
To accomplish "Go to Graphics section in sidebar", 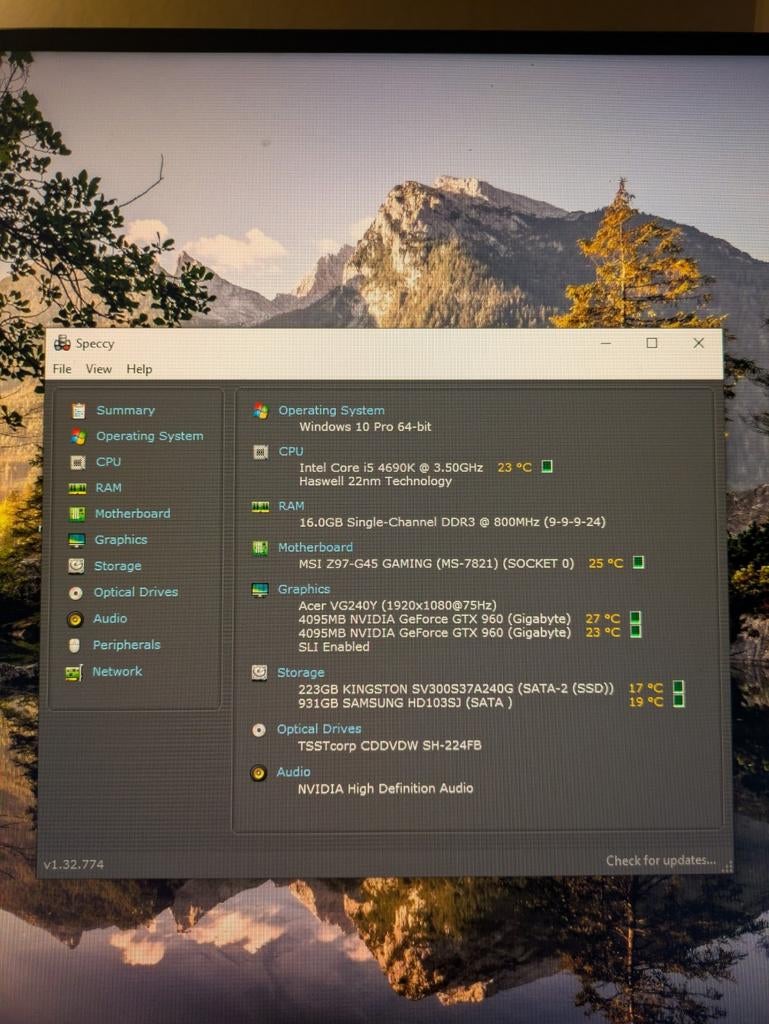I will tap(121, 539).
